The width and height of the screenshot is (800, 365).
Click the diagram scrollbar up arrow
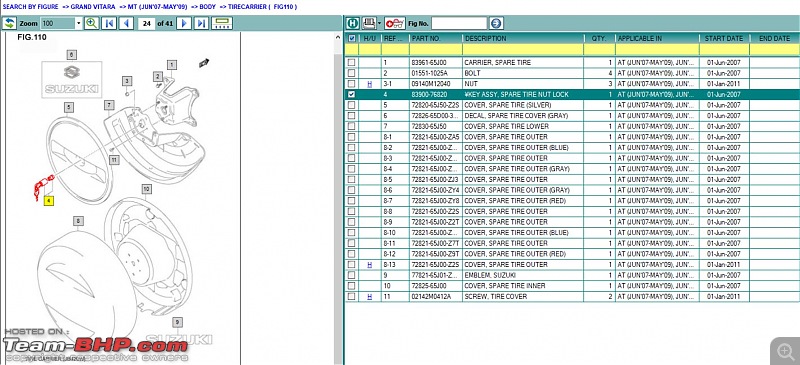point(337,37)
